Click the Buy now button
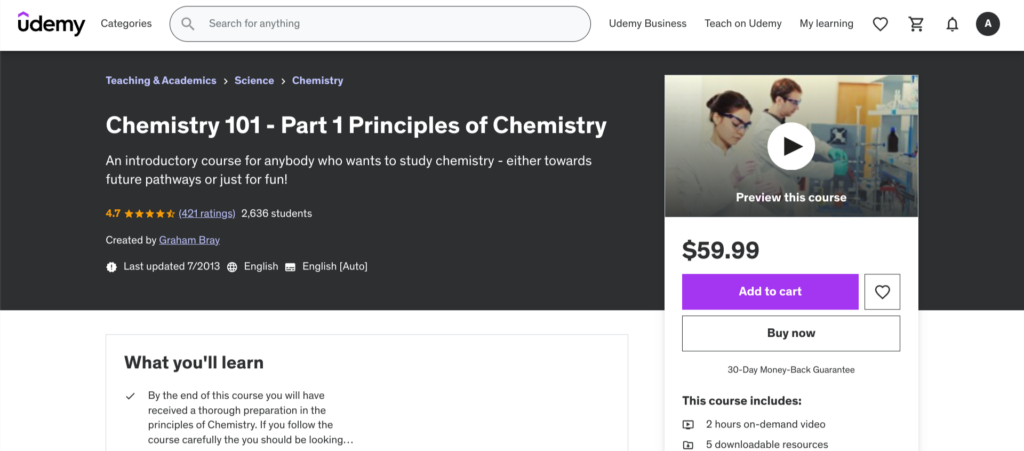1024x451 pixels. tap(791, 333)
